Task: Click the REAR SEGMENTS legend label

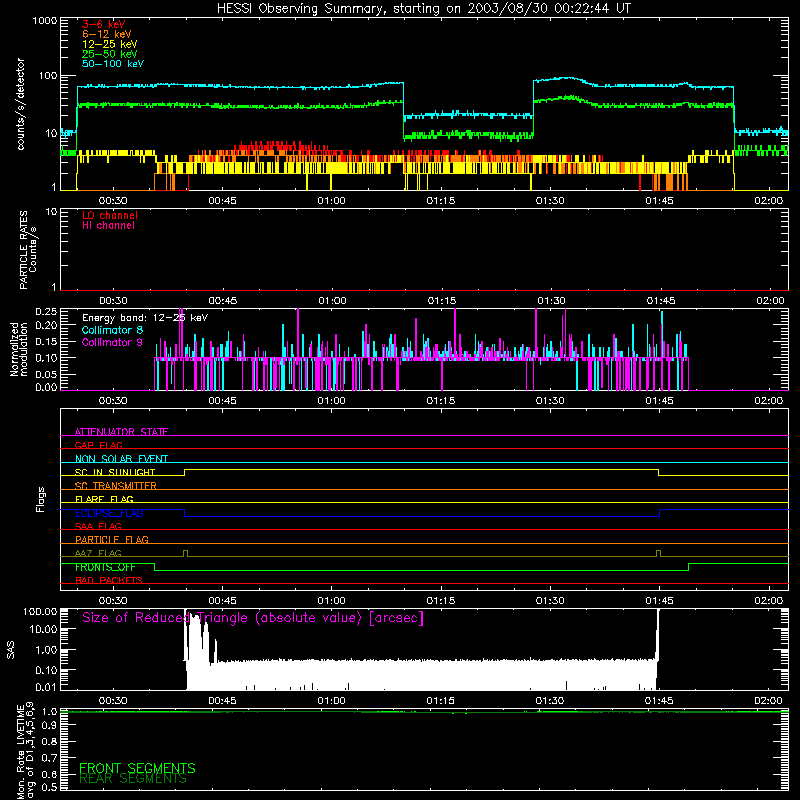Action: [133, 779]
